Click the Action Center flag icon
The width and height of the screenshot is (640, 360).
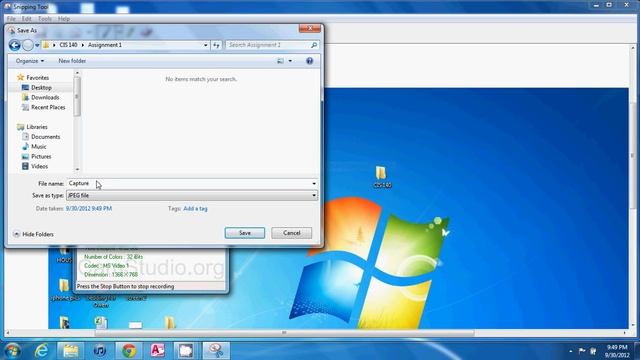coord(582,351)
